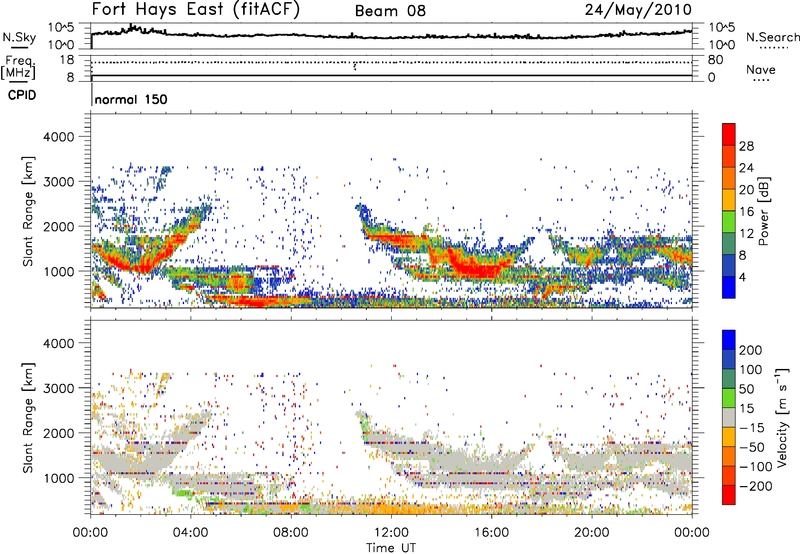Click 'Slant Range [km]' label of velocity panel
The height and width of the screenshot is (554, 800).
(x=28, y=418)
